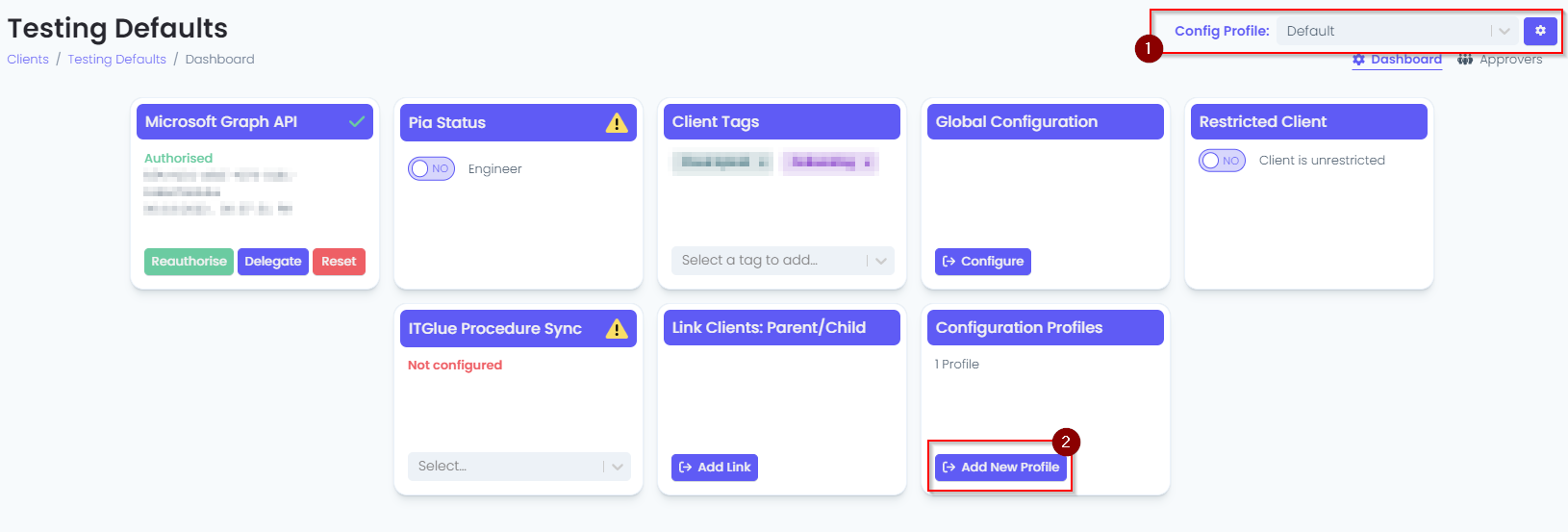Click the ITGlue Procedure Sync warning icon
Screen dimensions: 1568x532
(617, 329)
